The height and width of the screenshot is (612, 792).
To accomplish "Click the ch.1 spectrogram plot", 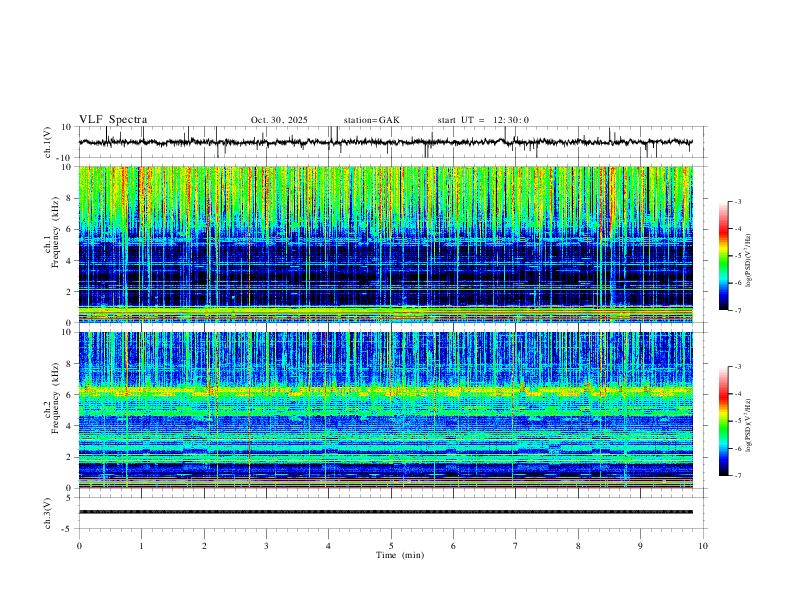I will pyautogui.click(x=385, y=244).
